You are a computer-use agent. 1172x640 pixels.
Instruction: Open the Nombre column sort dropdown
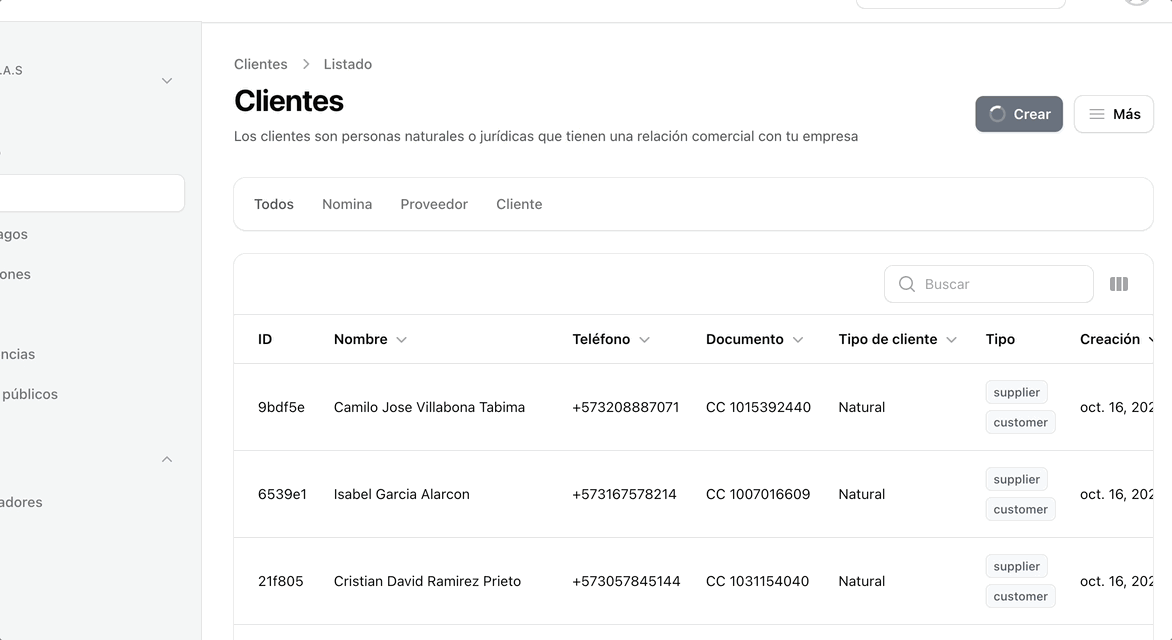pos(401,339)
